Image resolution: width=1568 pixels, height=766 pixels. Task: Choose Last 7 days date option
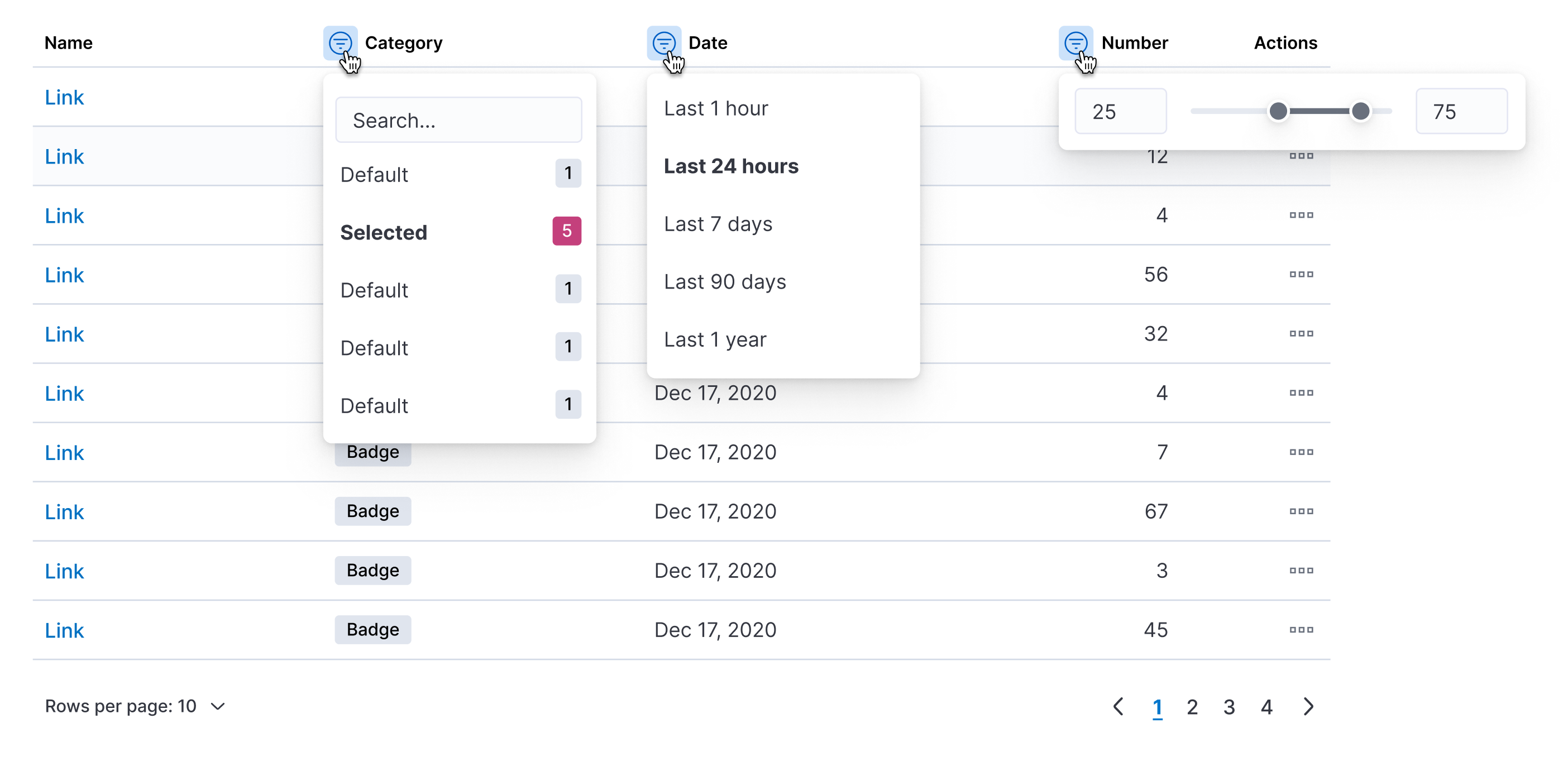(718, 223)
